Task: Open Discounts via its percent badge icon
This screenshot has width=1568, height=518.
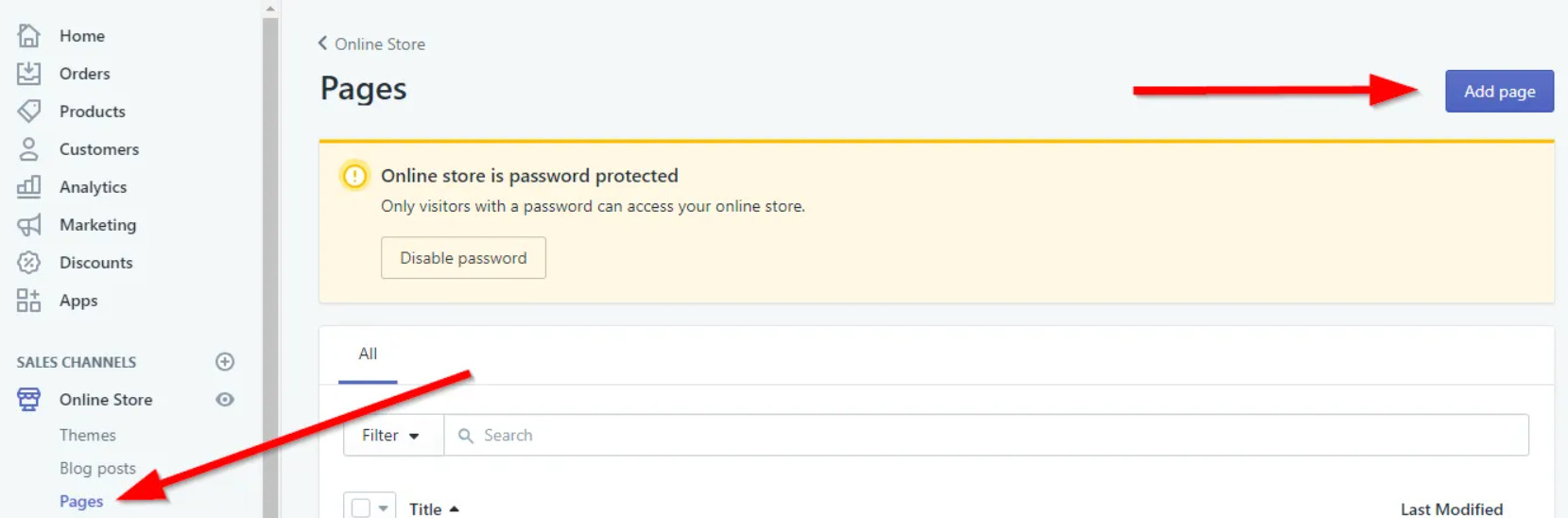Action: point(29,263)
